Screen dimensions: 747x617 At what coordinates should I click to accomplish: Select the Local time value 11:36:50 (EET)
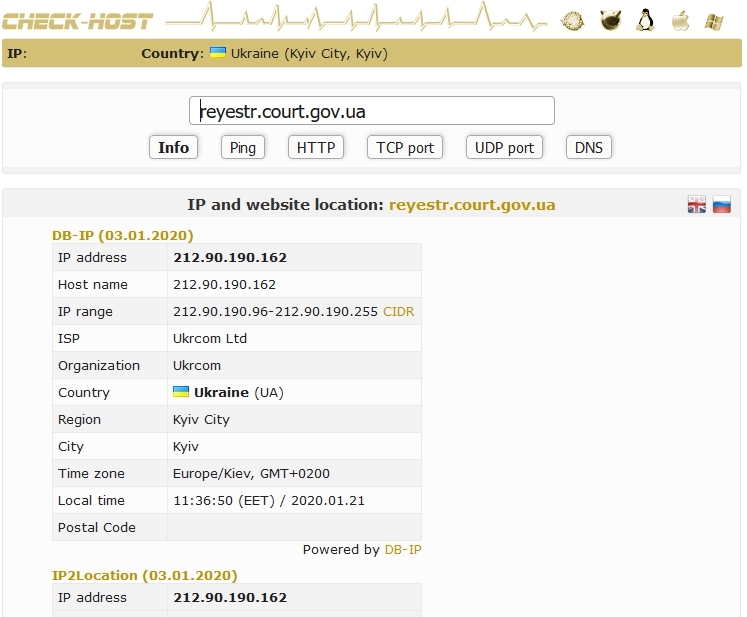click(269, 501)
